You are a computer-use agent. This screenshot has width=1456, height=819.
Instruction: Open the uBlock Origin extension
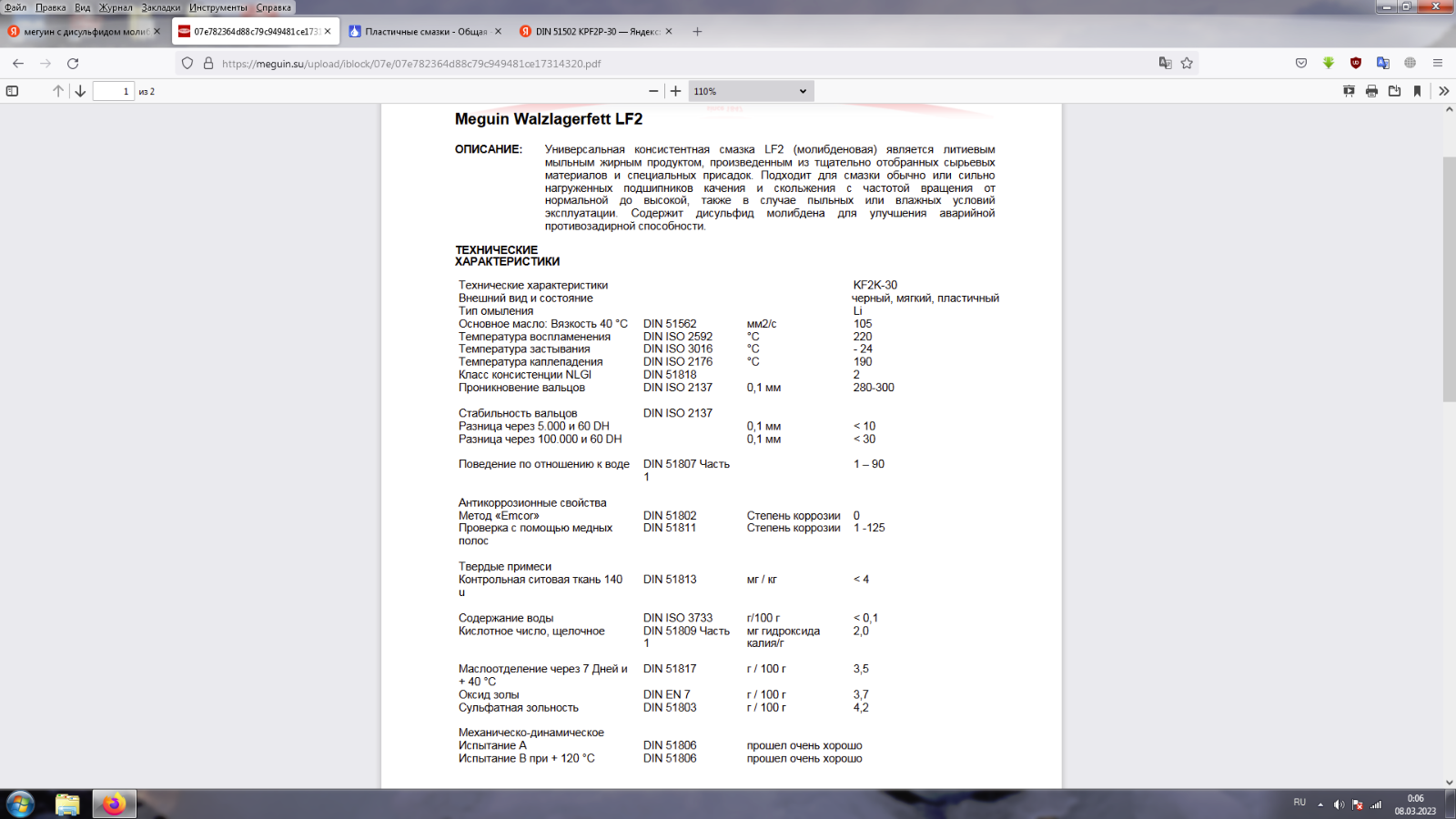1356,64
